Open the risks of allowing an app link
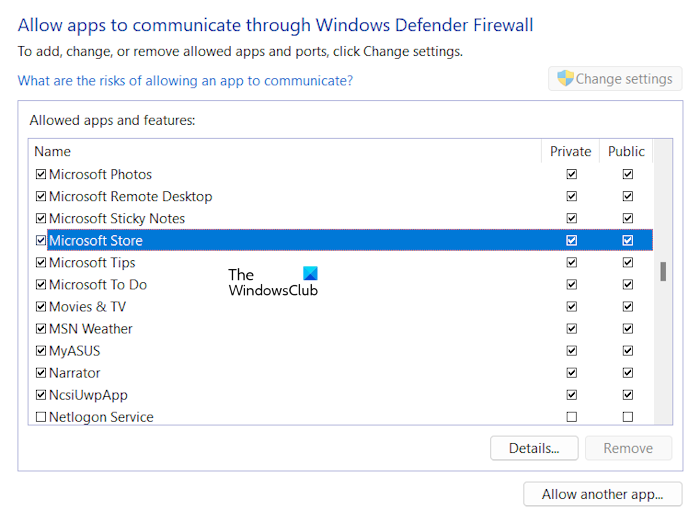The width and height of the screenshot is (700, 522). tap(185, 80)
